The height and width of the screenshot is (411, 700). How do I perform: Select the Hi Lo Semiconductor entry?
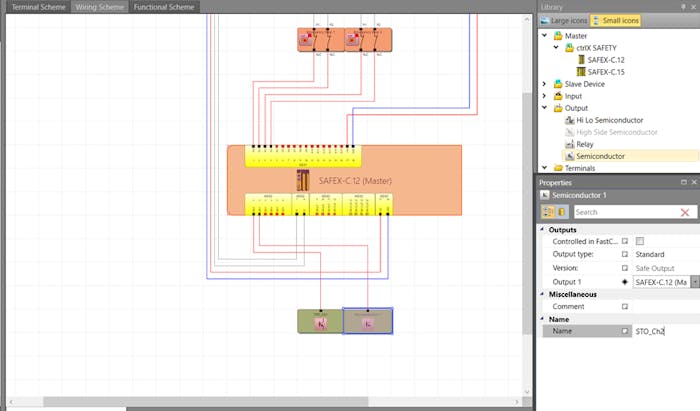609,120
